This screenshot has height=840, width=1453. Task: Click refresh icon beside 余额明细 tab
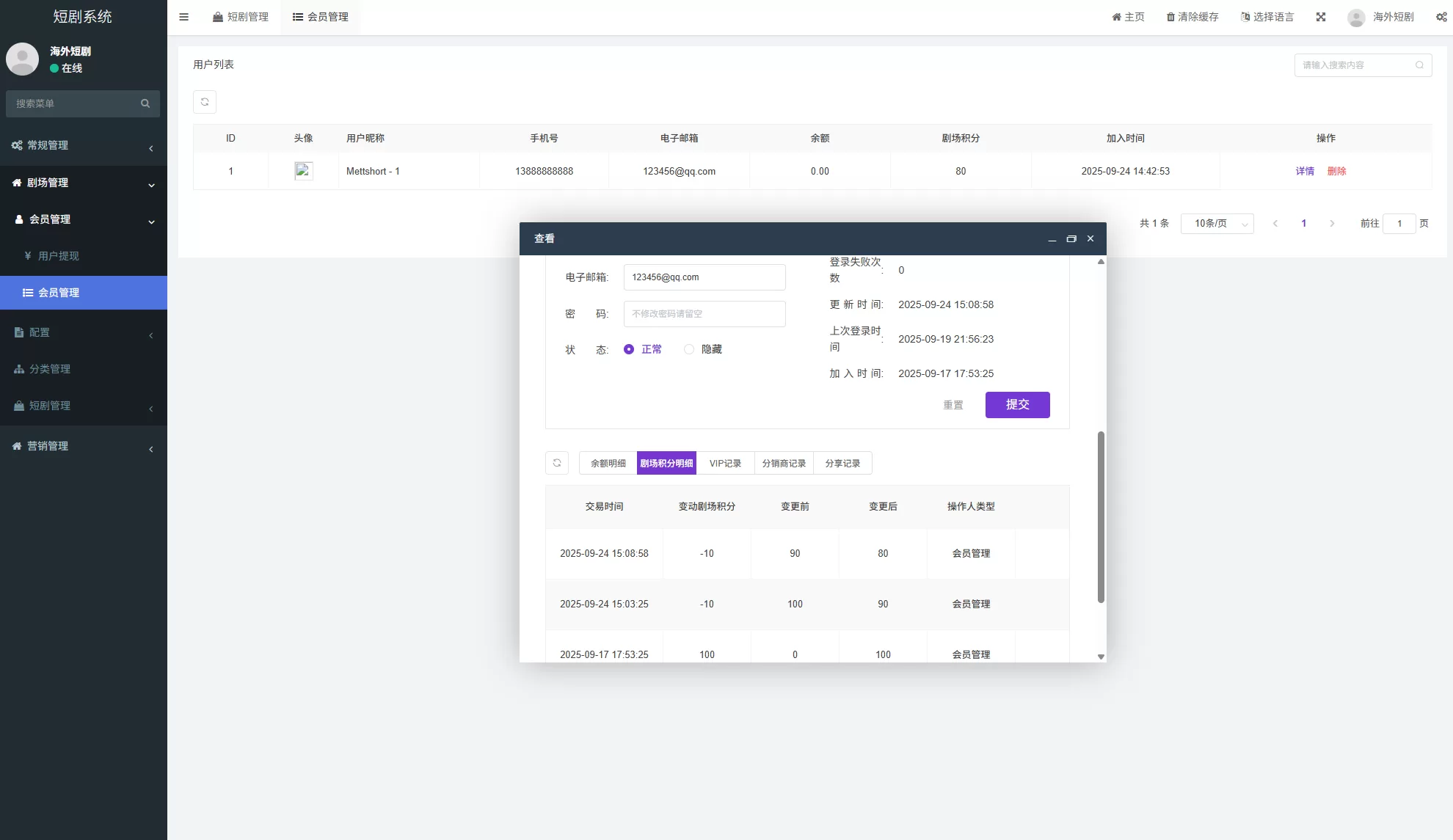(557, 463)
